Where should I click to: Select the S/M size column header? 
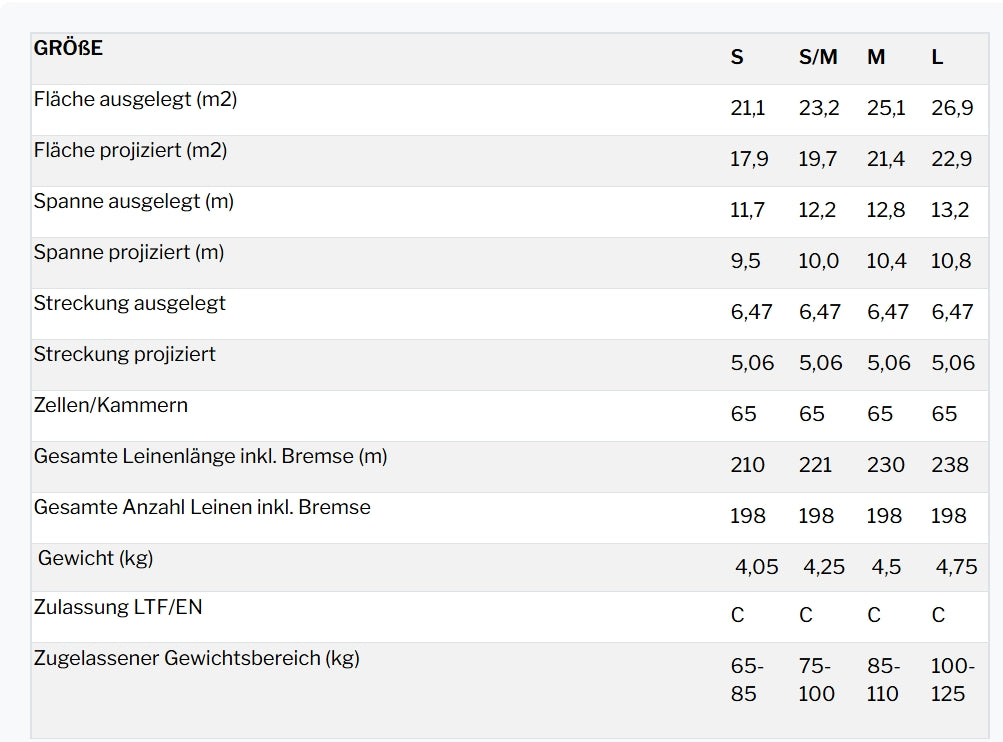pyautogui.click(x=818, y=58)
